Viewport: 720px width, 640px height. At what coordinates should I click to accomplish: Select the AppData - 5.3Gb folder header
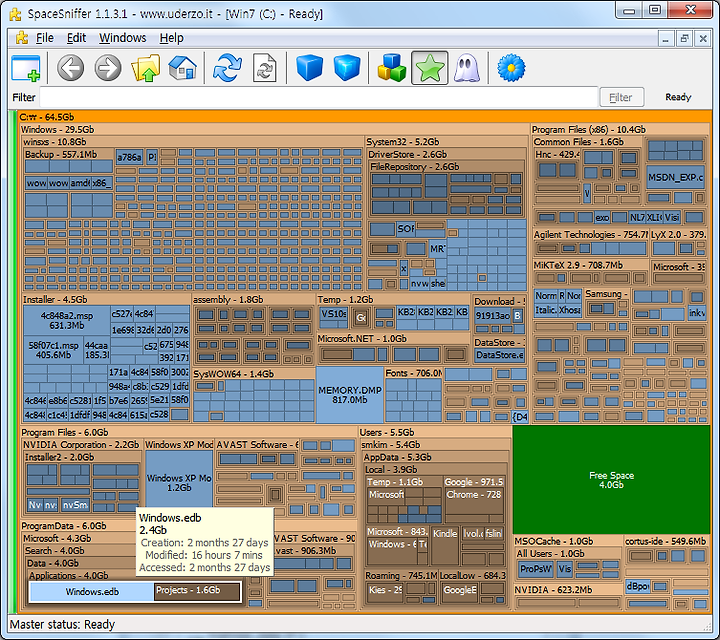(436, 457)
